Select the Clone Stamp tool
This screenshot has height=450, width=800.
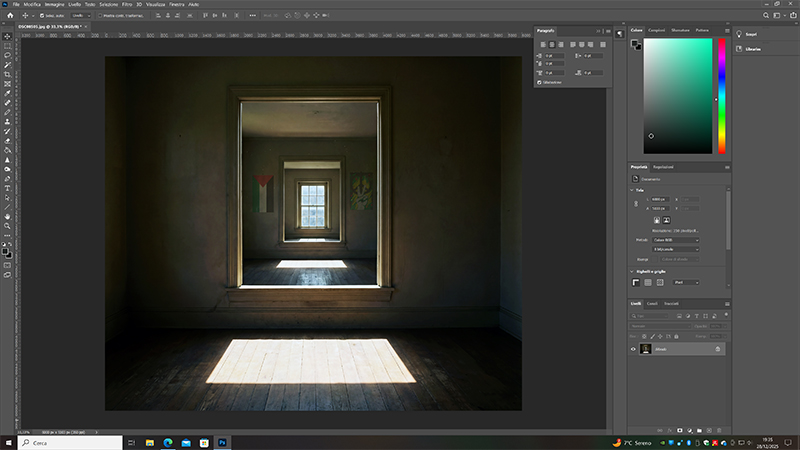pos(7,122)
